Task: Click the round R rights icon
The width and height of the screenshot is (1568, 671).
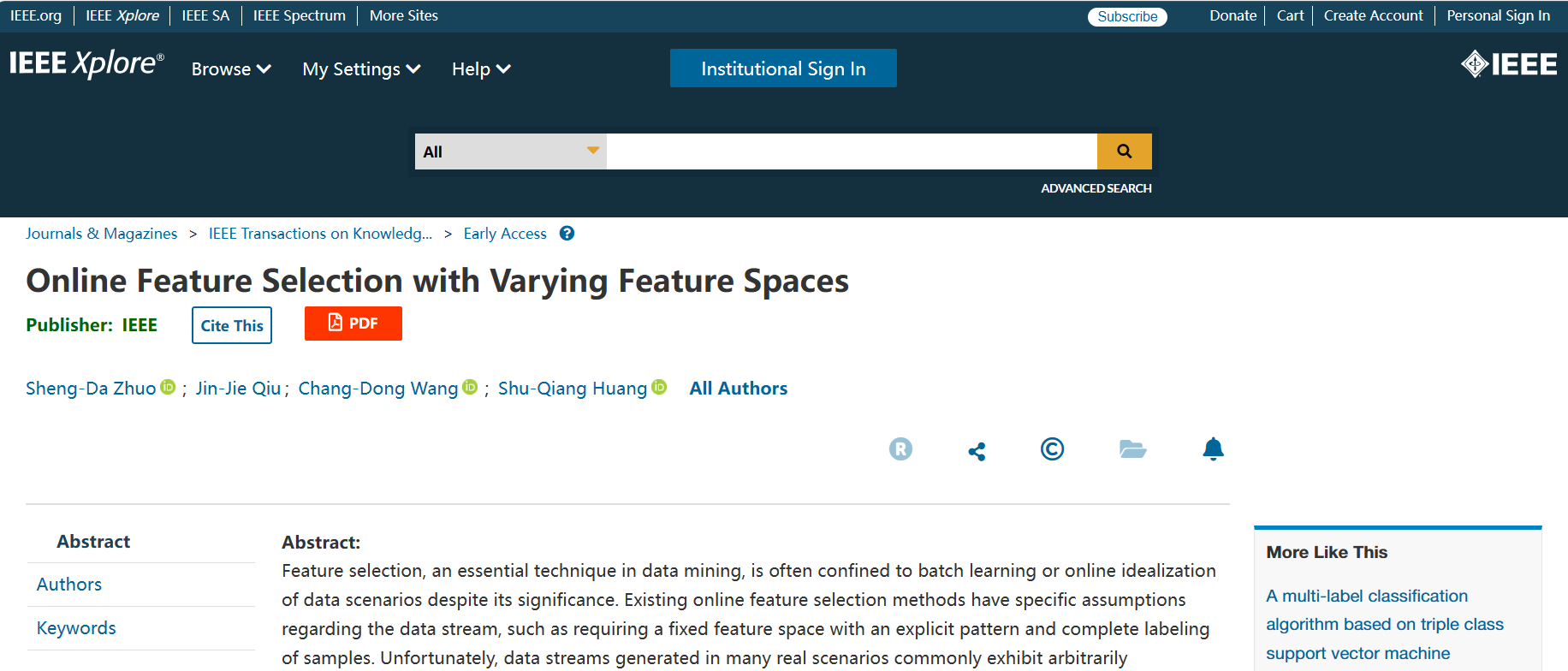Action: pyautogui.click(x=900, y=448)
